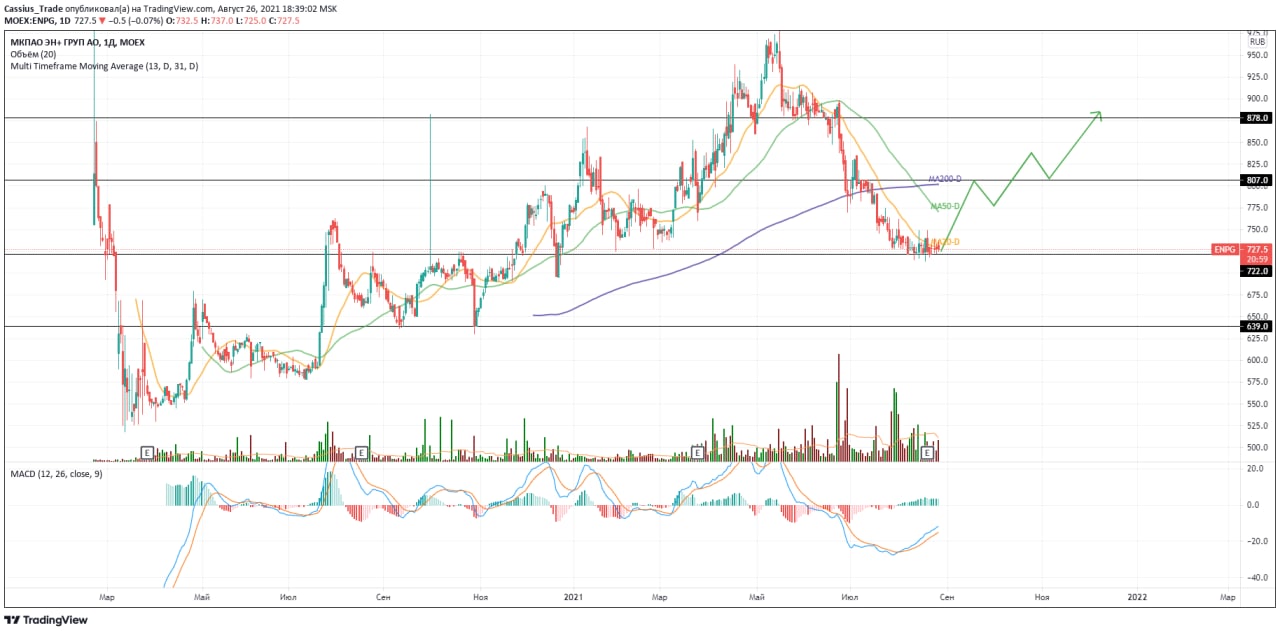Click the earliest earnings E marker
Screen dimensions: 1280x633
coord(147,453)
